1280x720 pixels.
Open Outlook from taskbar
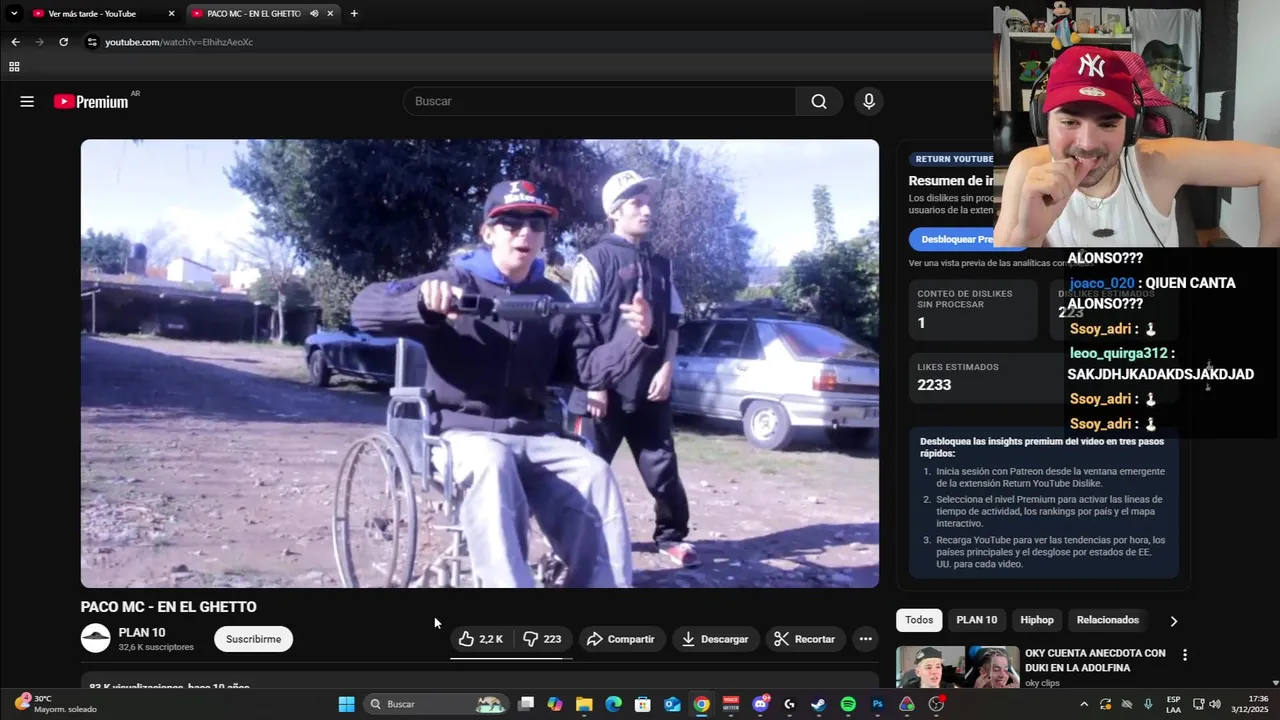[672, 704]
